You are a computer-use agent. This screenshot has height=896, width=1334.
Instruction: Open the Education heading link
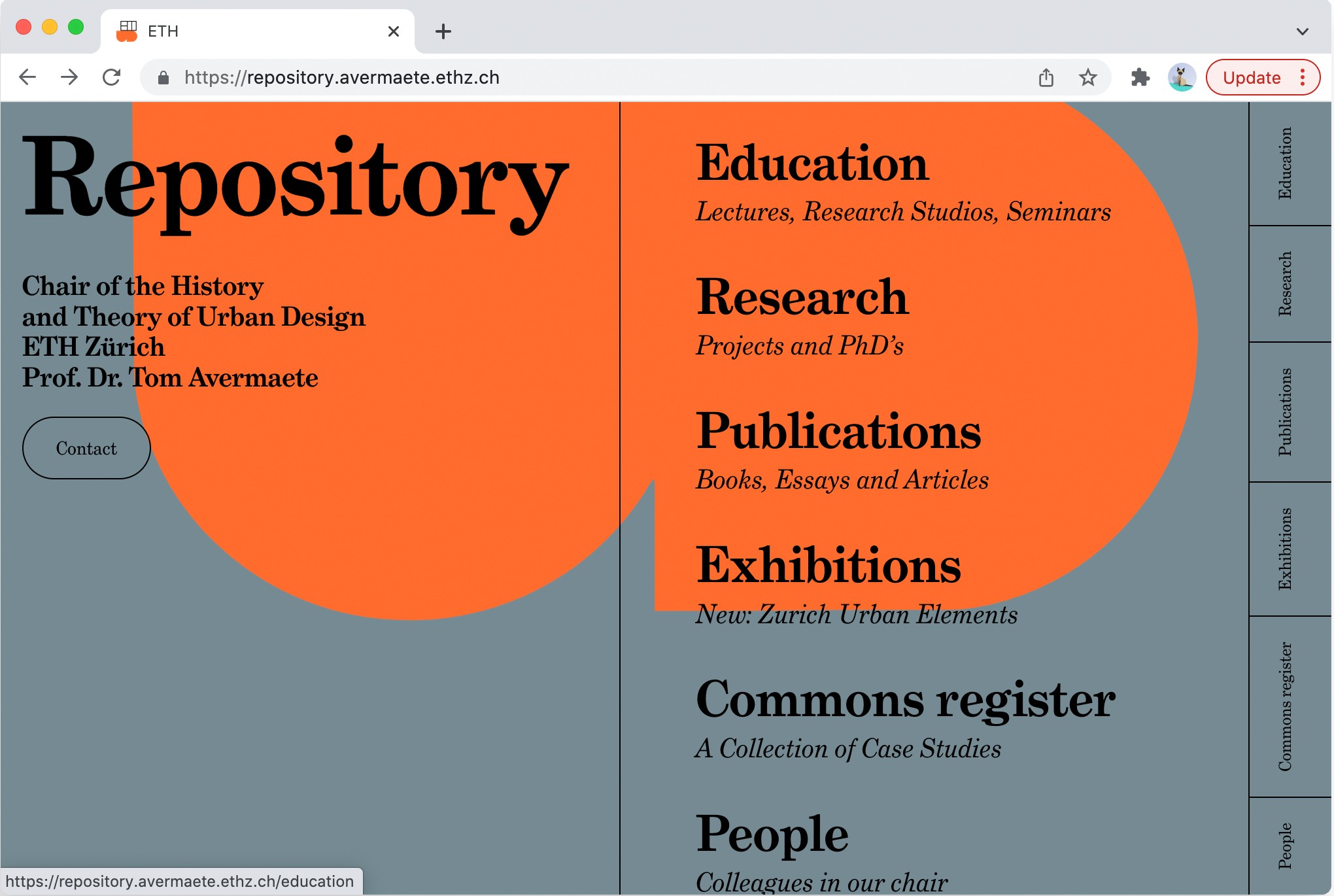[812, 164]
